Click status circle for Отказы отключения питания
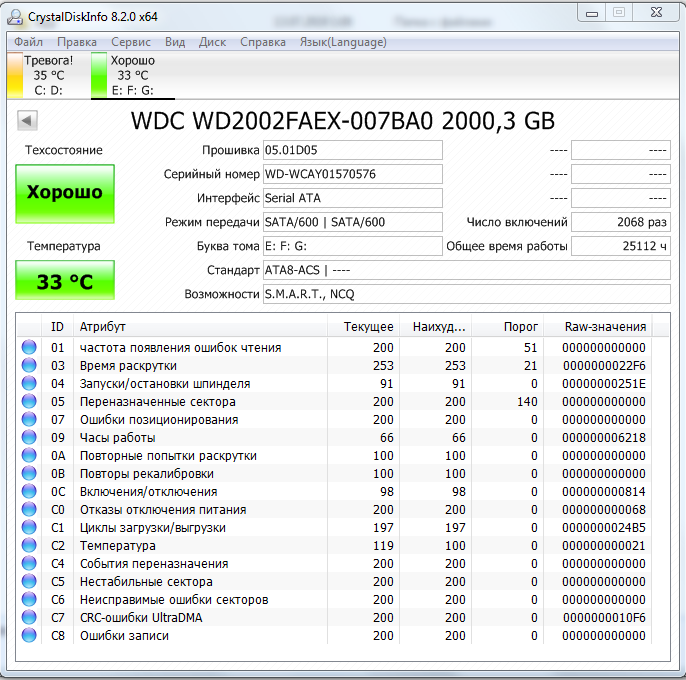Image resolution: width=686 pixels, height=680 pixels. click(x=29, y=509)
